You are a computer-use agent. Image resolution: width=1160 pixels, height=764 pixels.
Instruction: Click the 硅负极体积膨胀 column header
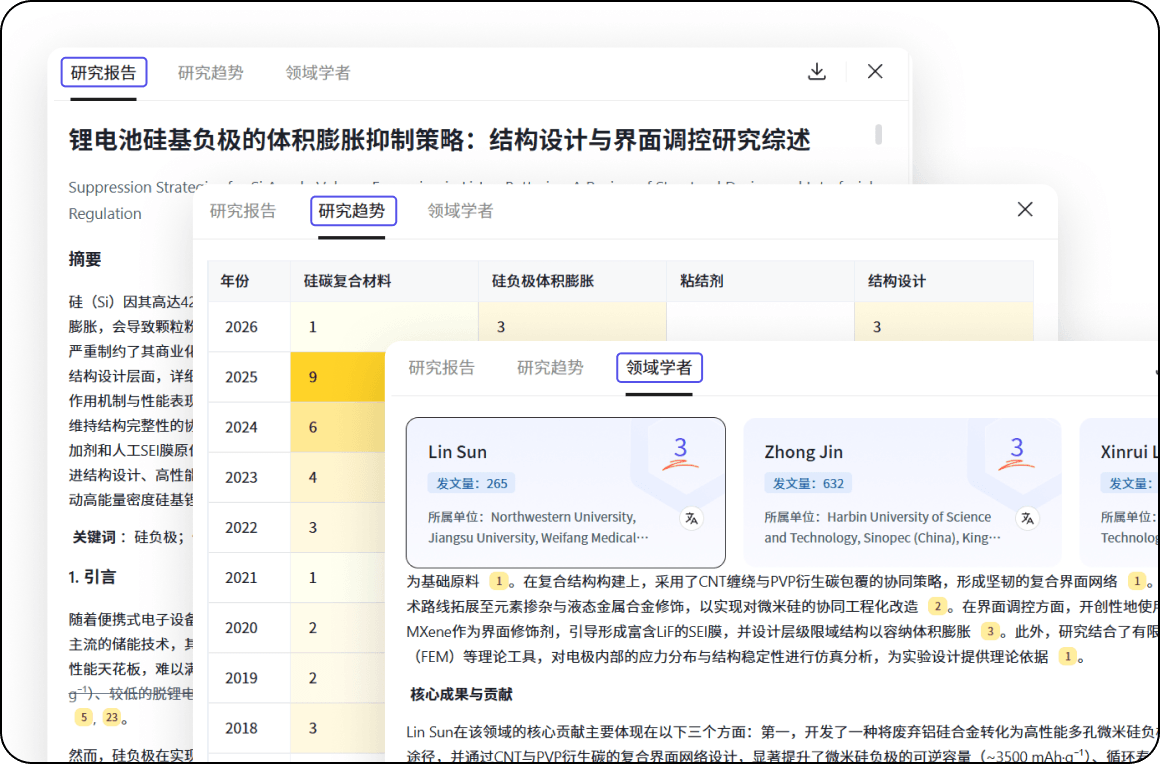tap(572, 281)
